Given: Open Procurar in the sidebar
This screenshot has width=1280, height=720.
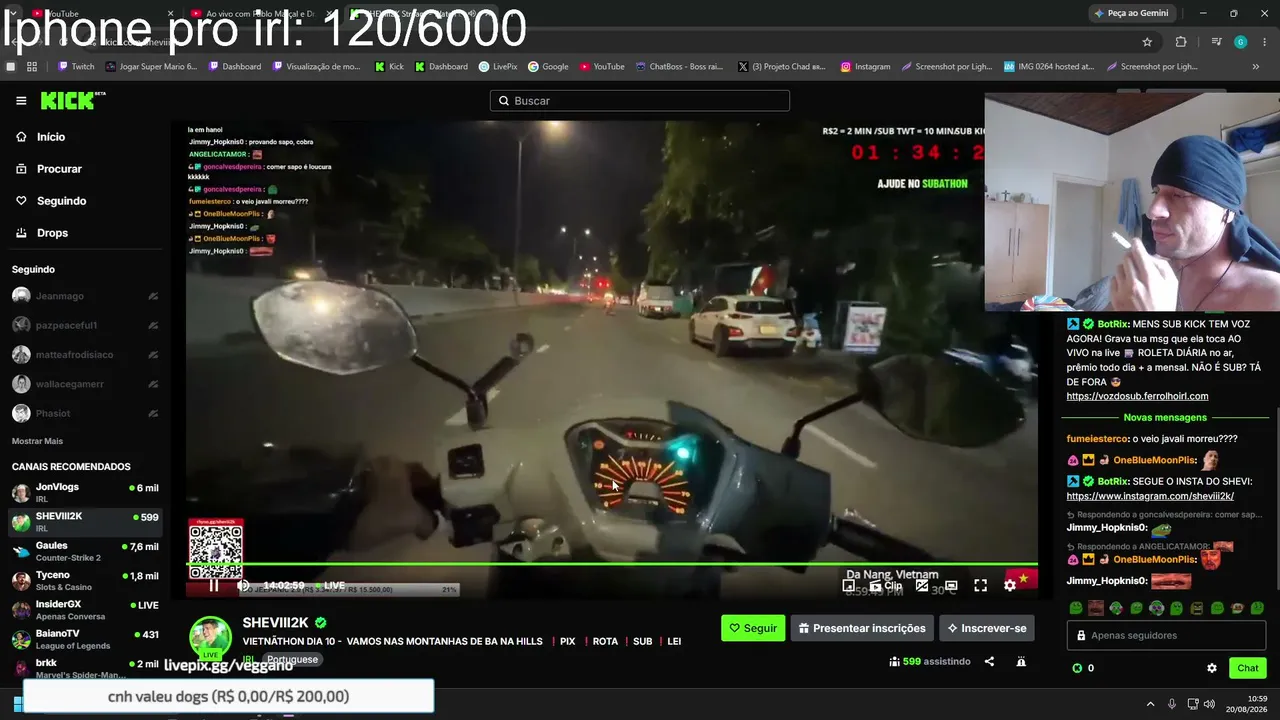Looking at the screenshot, I should click(59, 169).
